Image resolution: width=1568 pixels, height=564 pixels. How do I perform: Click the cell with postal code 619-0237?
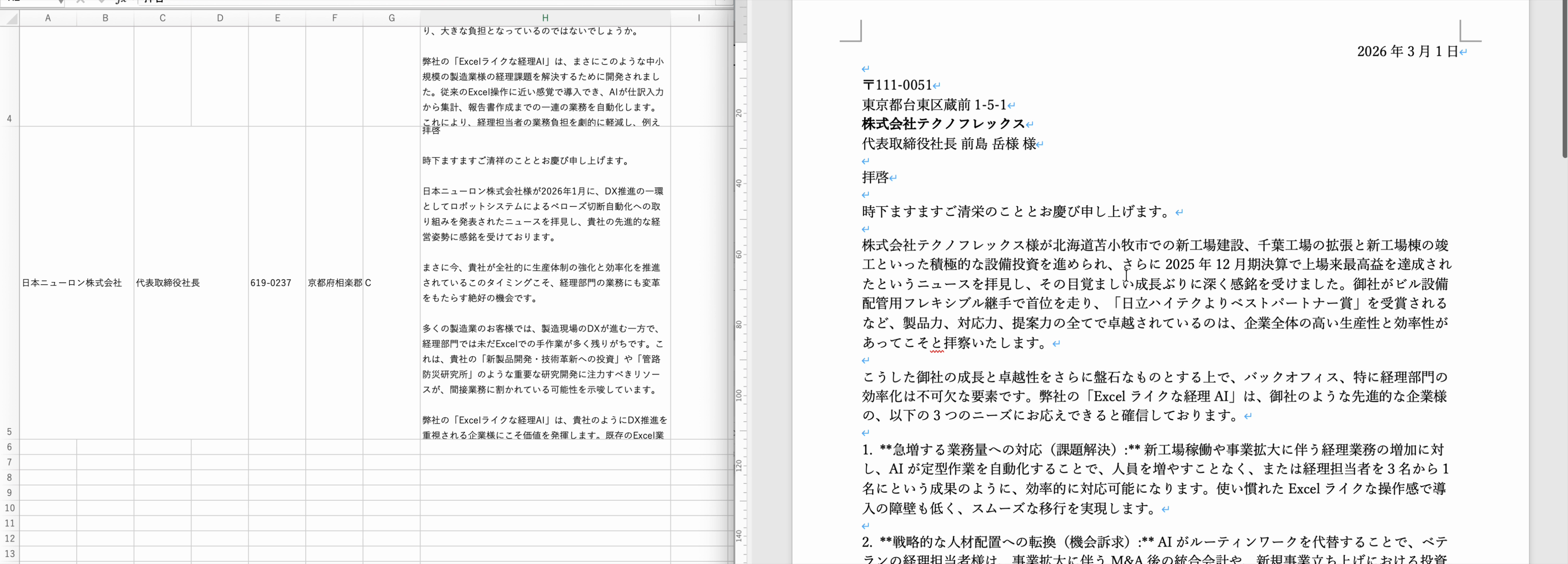(x=271, y=283)
